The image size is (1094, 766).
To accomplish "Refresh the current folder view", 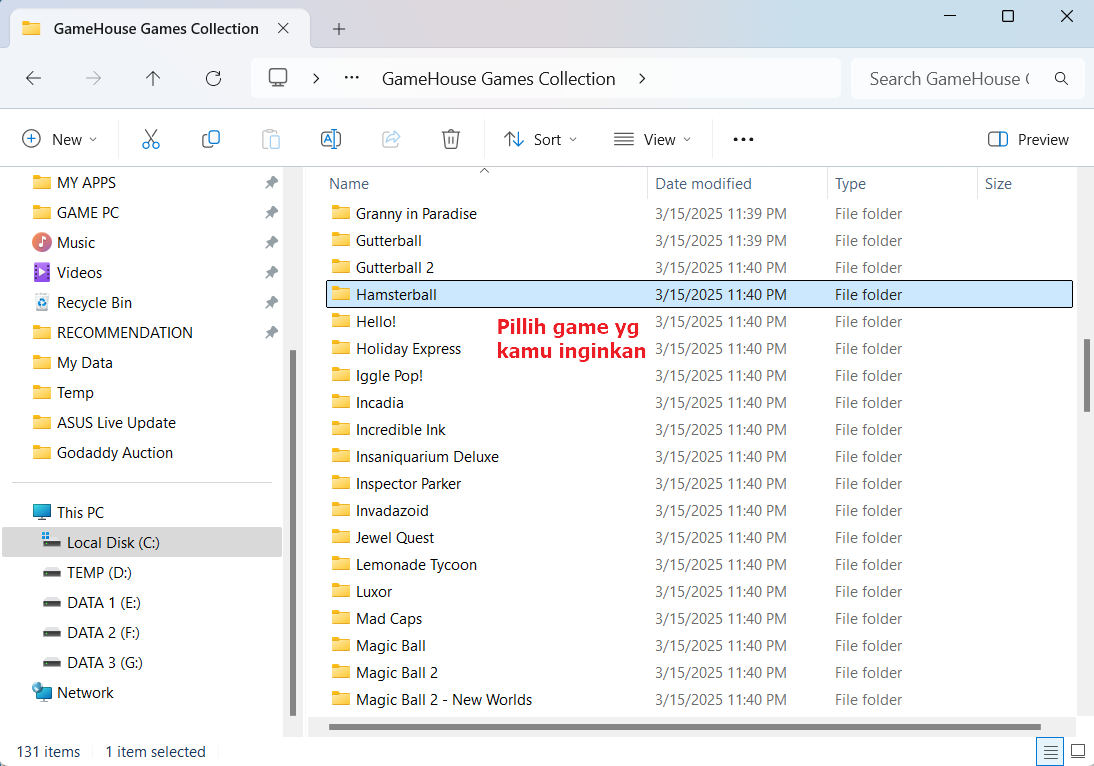I will [213, 79].
